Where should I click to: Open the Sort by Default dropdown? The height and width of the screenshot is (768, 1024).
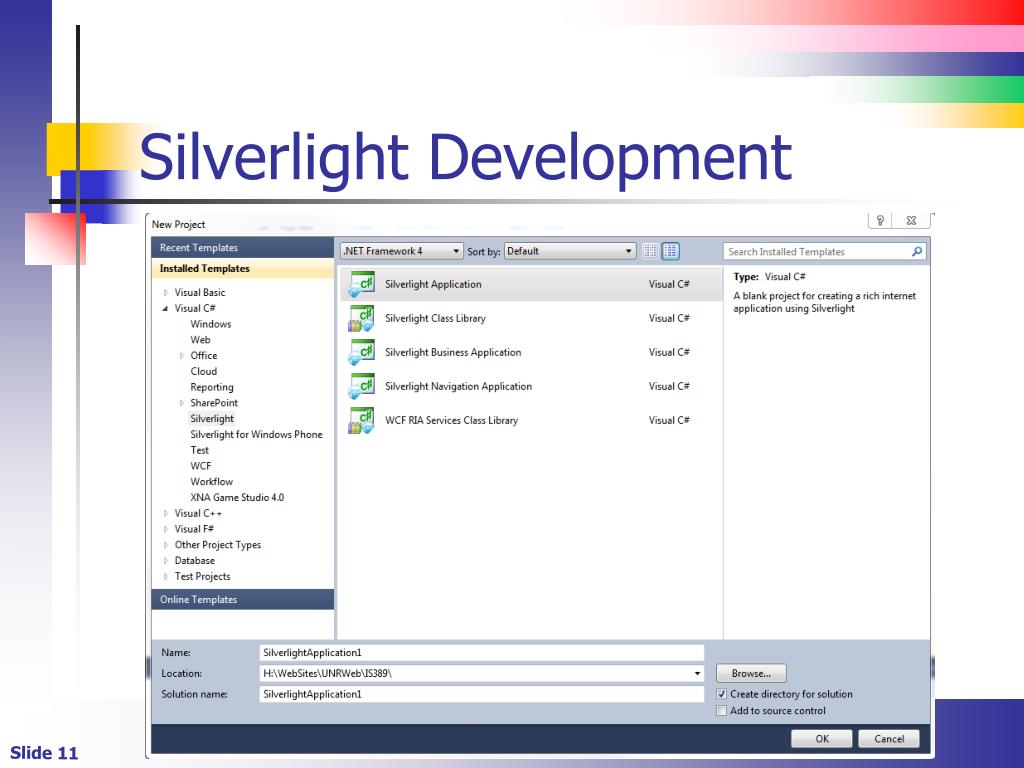click(570, 251)
